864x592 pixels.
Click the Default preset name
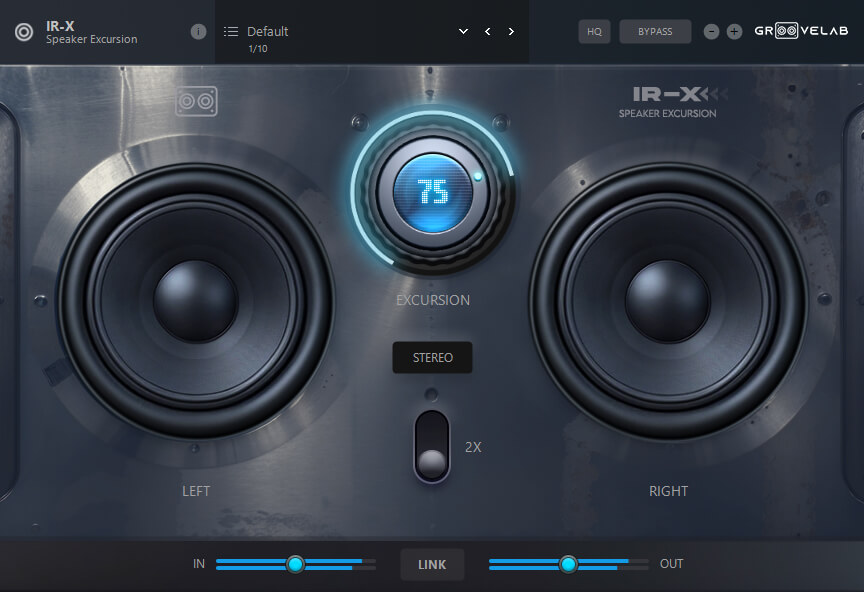(268, 32)
